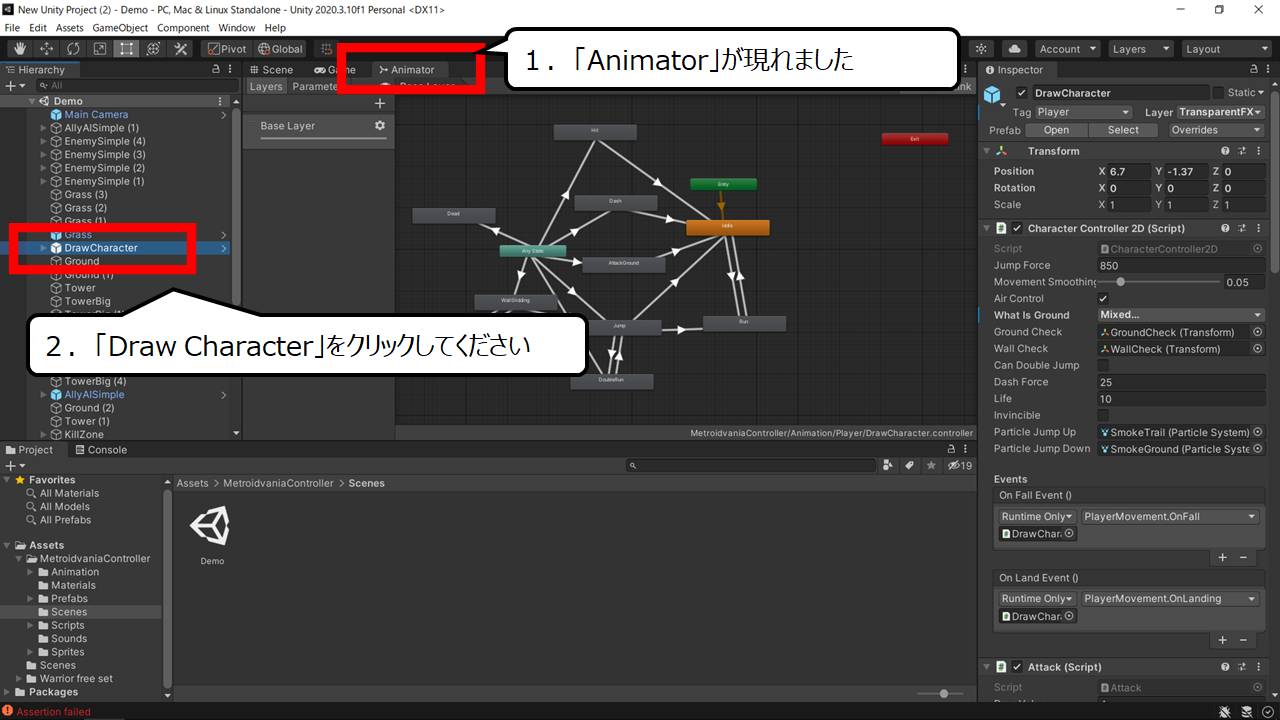
Task: Click the Jump Force input field
Action: (x=1181, y=266)
